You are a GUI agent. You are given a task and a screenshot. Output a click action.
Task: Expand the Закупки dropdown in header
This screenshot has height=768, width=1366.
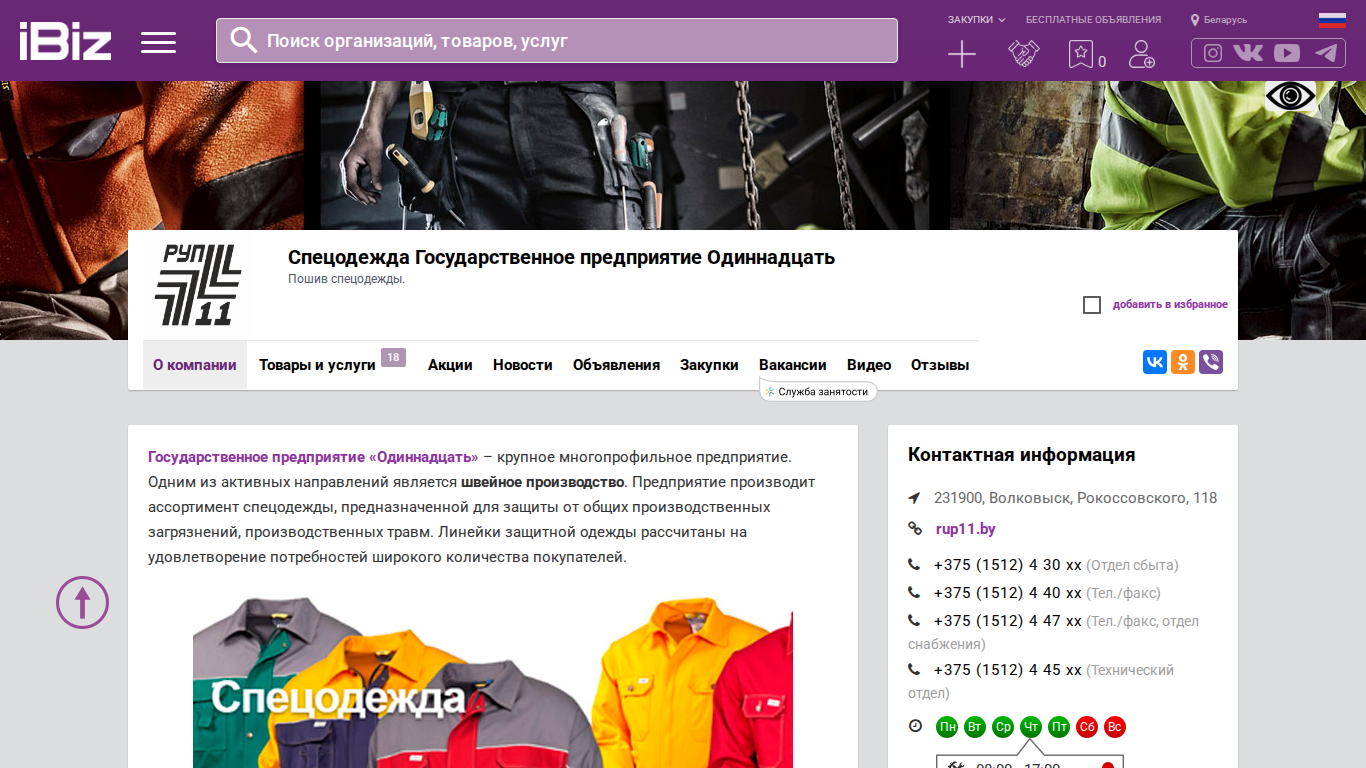977,20
